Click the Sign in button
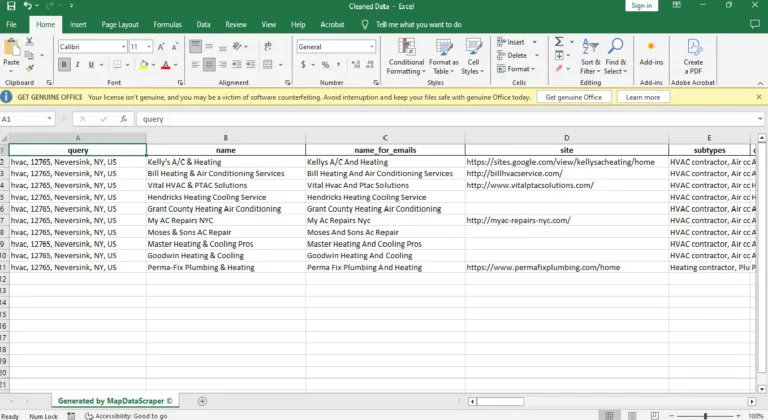 [642, 6]
